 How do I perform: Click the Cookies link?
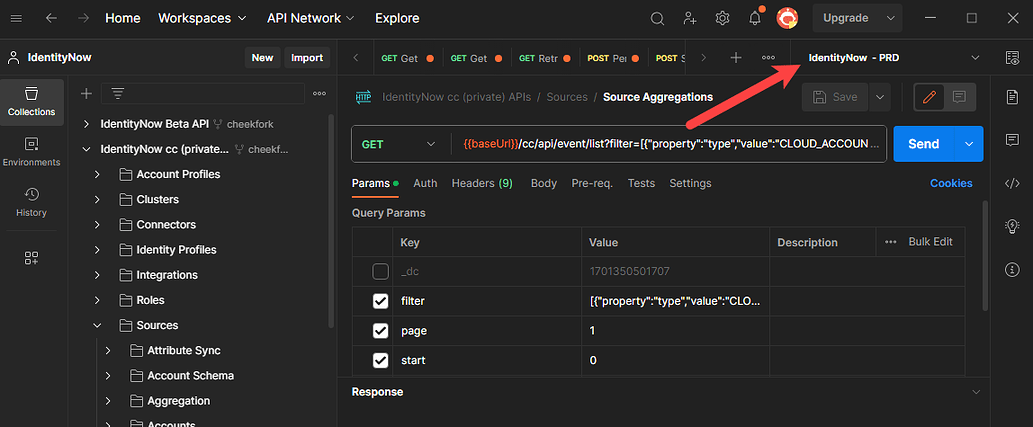951,184
